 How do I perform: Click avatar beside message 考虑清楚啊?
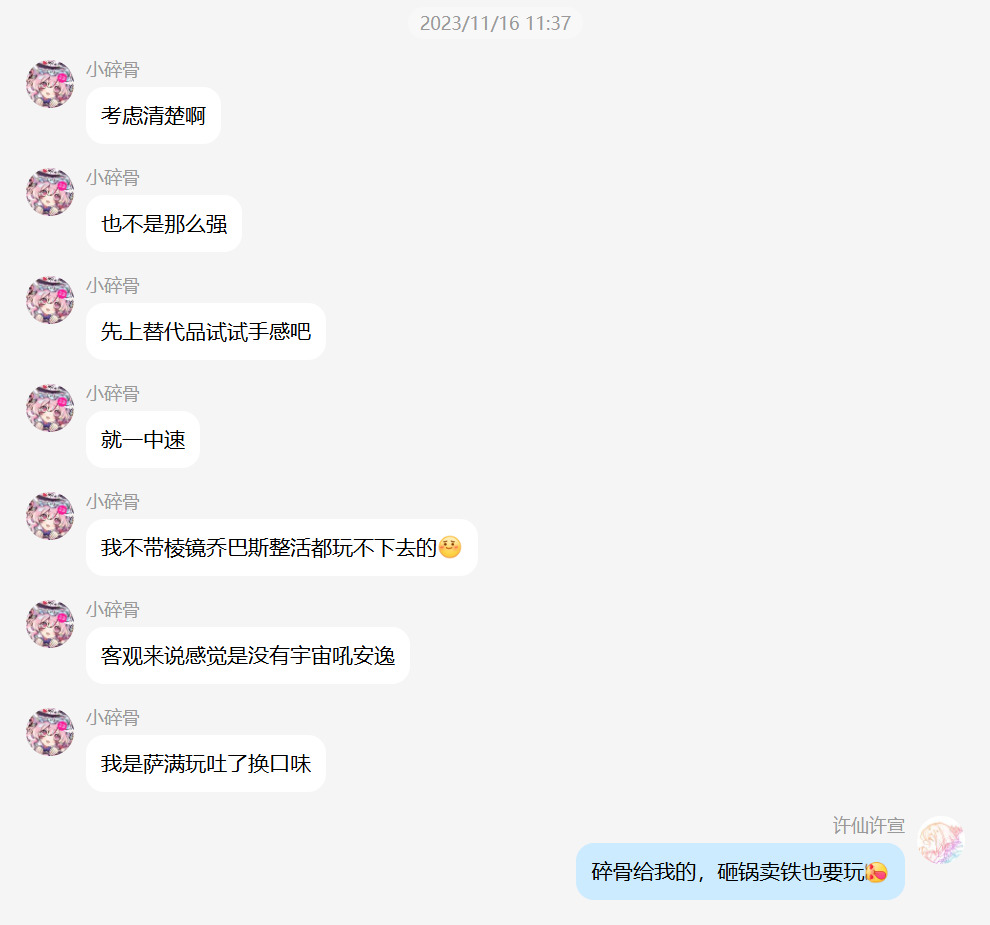coord(50,84)
